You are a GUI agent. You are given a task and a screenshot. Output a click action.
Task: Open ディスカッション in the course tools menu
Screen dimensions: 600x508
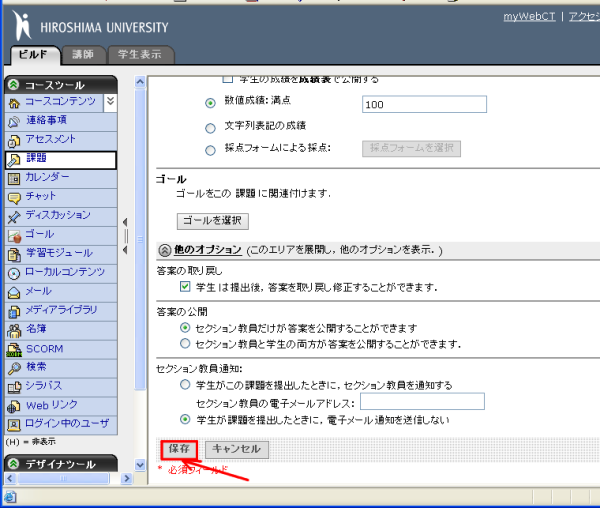[61, 217]
